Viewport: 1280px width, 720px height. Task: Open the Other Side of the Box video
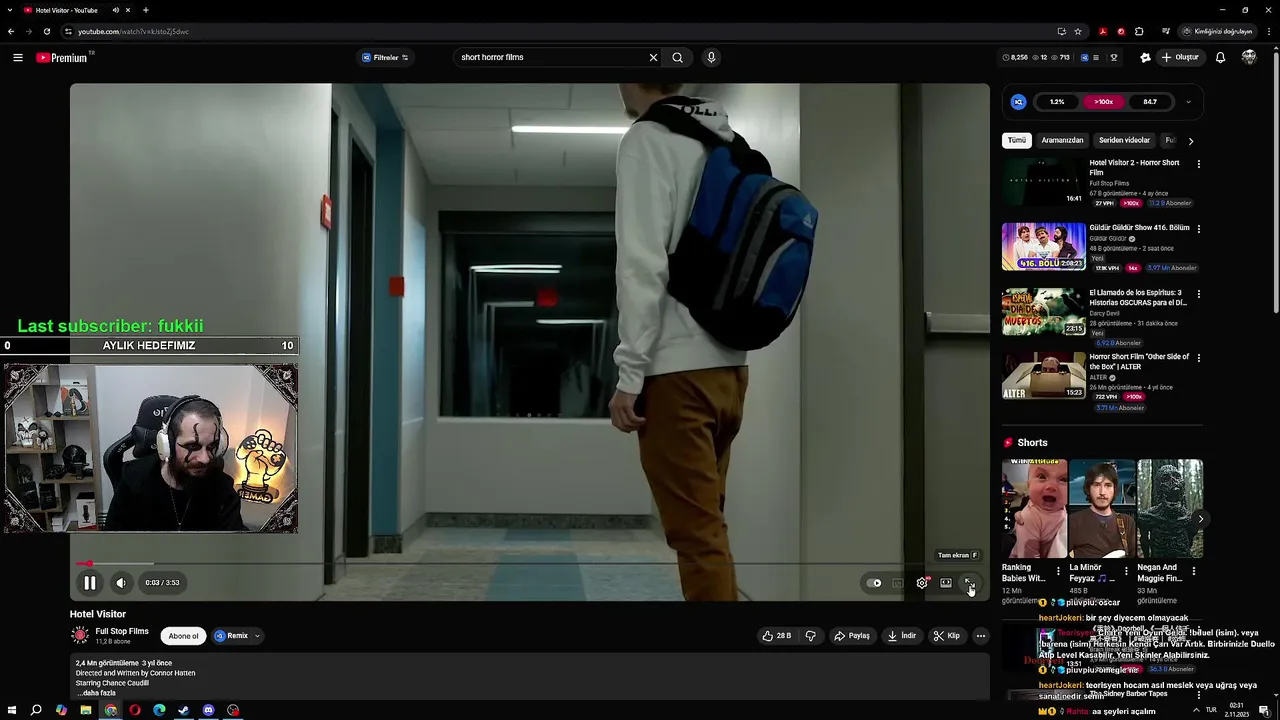pos(1044,376)
